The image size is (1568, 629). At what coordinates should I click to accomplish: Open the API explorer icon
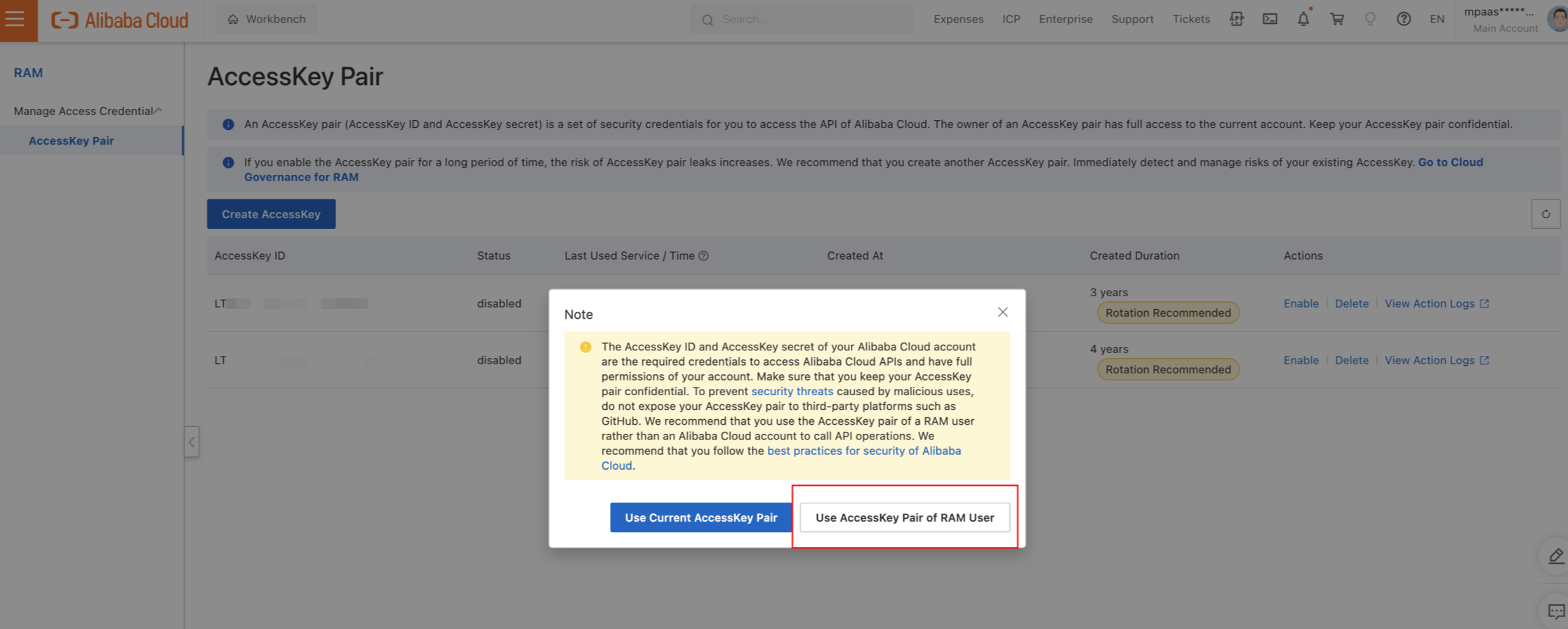tap(1237, 20)
